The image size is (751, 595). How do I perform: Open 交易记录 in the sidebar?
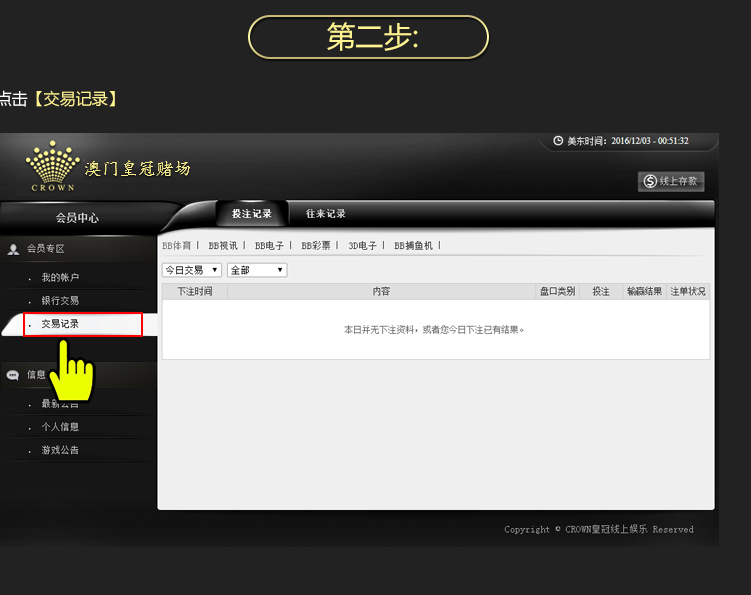(x=60, y=324)
